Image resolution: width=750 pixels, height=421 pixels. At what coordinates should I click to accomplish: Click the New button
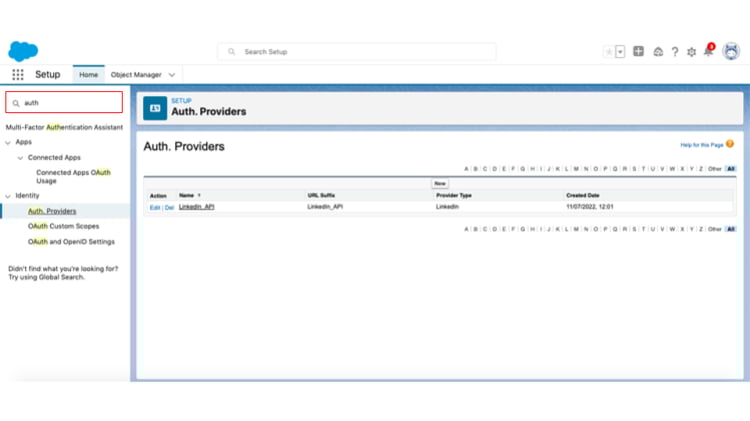pos(440,184)
